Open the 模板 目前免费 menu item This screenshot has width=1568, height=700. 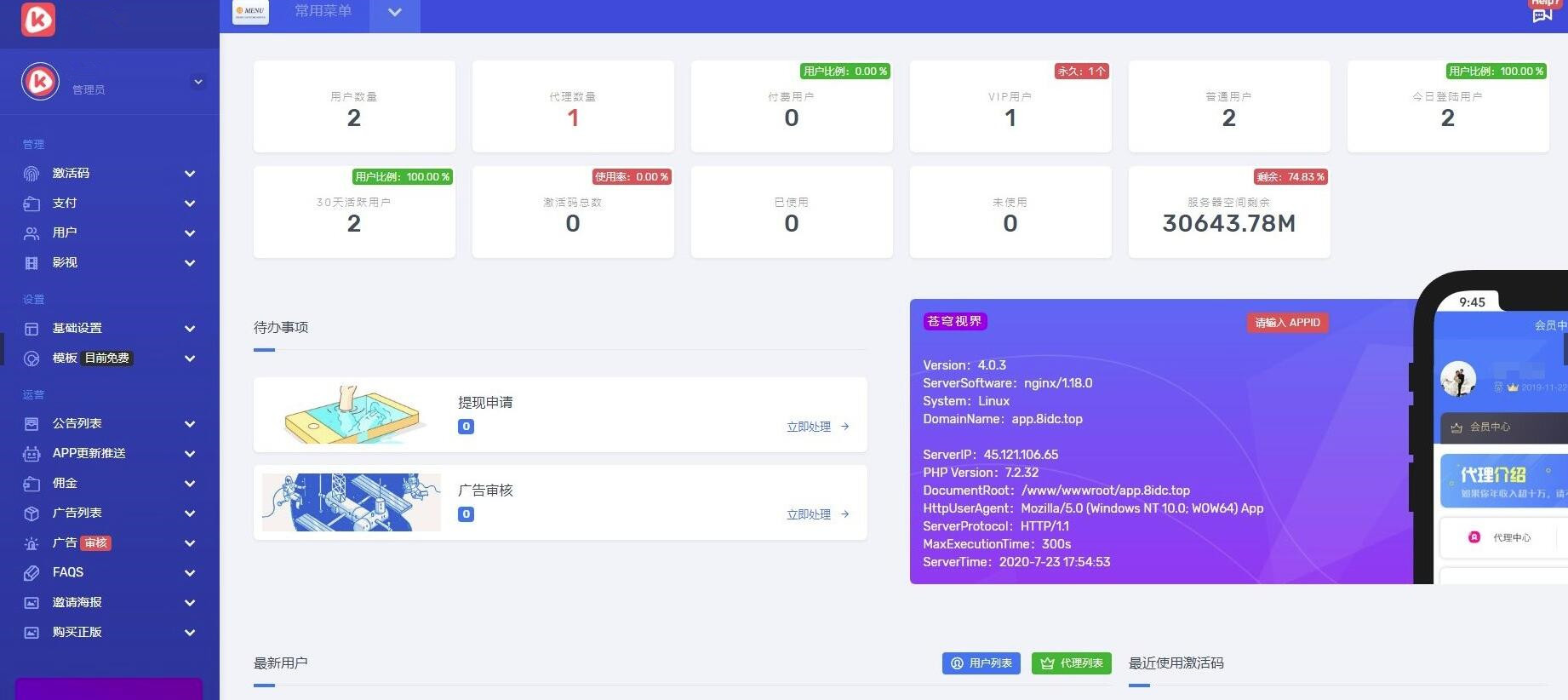pos(92,359)
